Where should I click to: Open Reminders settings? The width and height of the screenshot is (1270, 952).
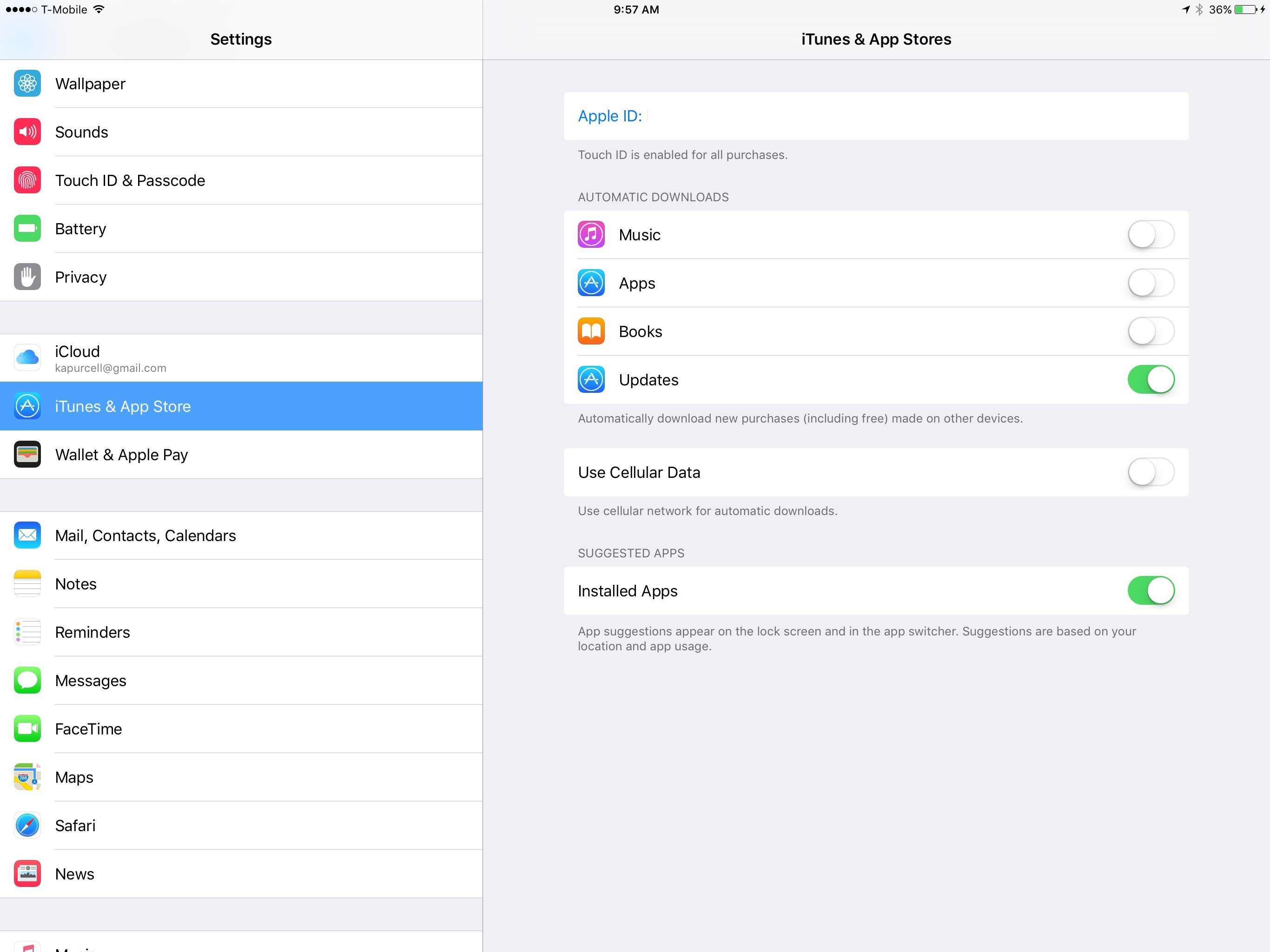pyautogui.click(x=241, y=632)
